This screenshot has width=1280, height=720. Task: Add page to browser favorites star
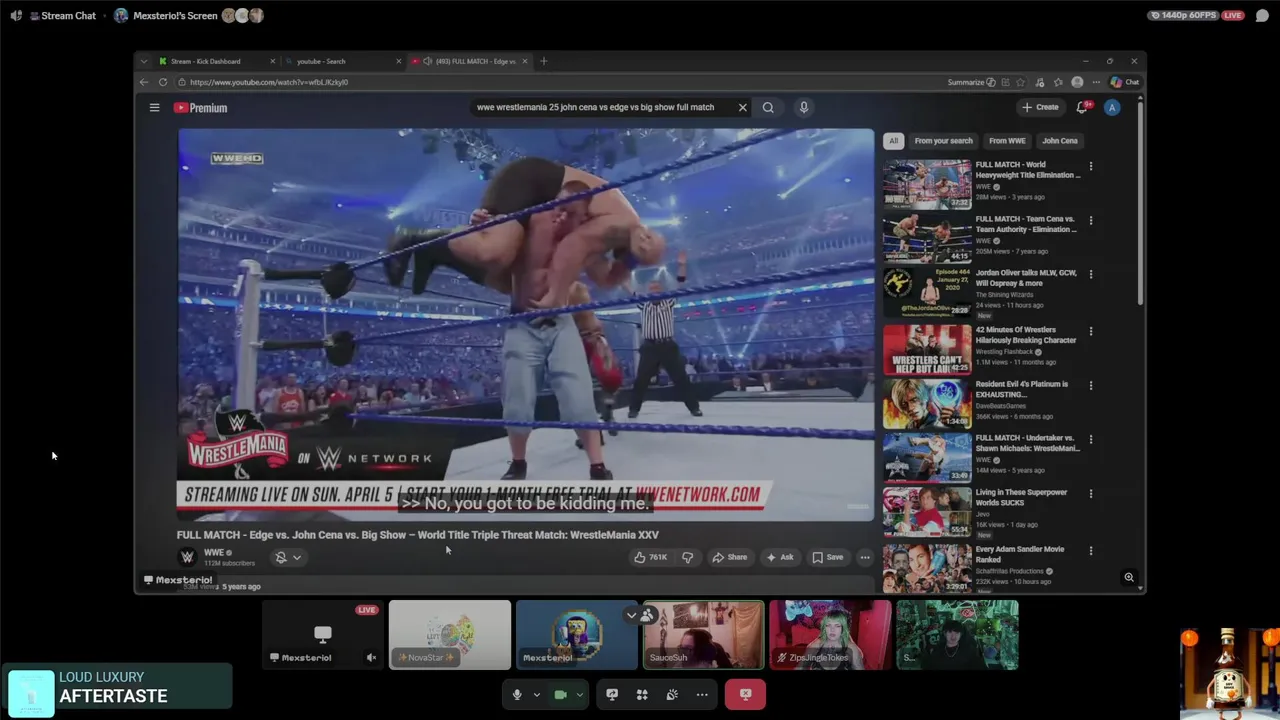point(1021,82)
